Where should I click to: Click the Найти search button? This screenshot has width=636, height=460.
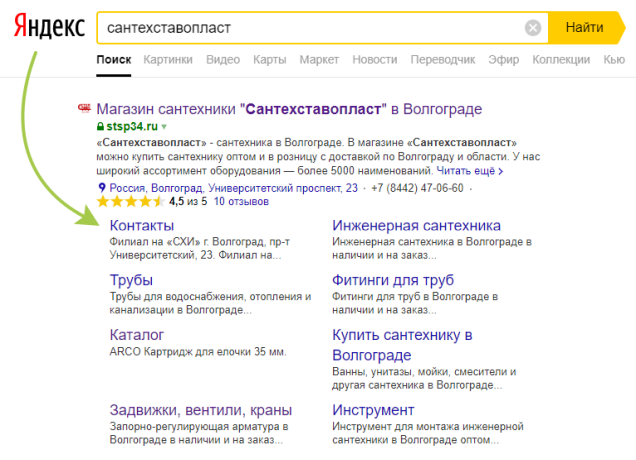coord(586,28)
